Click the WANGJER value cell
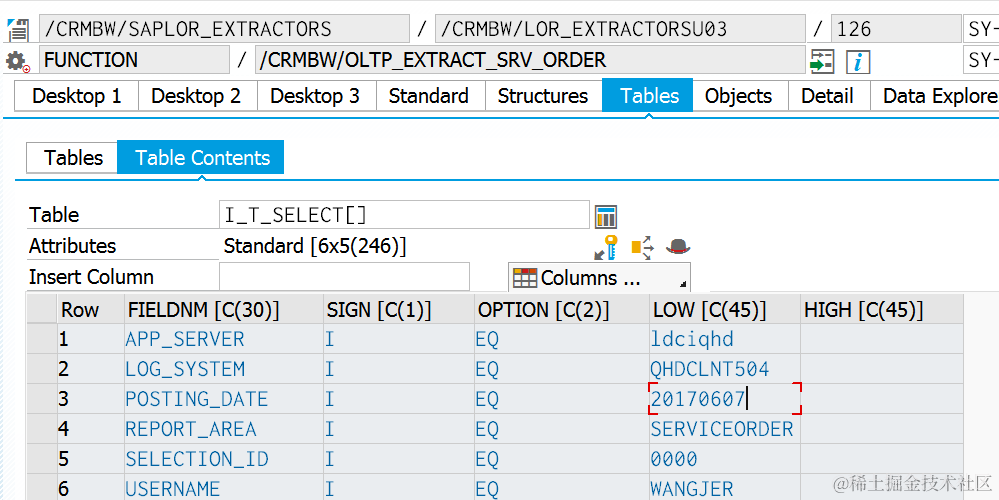 724,488
